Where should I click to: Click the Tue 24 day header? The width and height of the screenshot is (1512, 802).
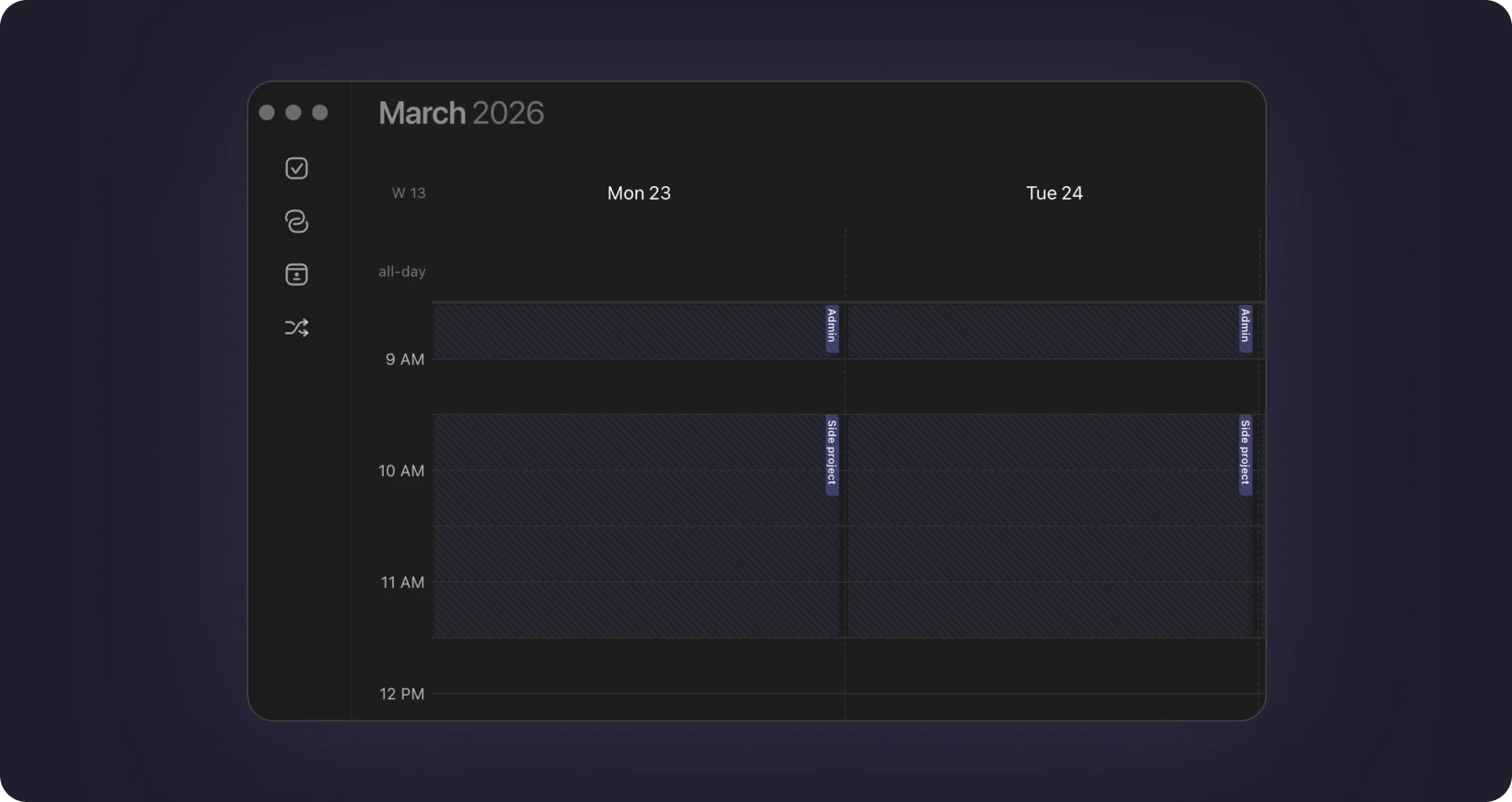tap(1054, 193)
